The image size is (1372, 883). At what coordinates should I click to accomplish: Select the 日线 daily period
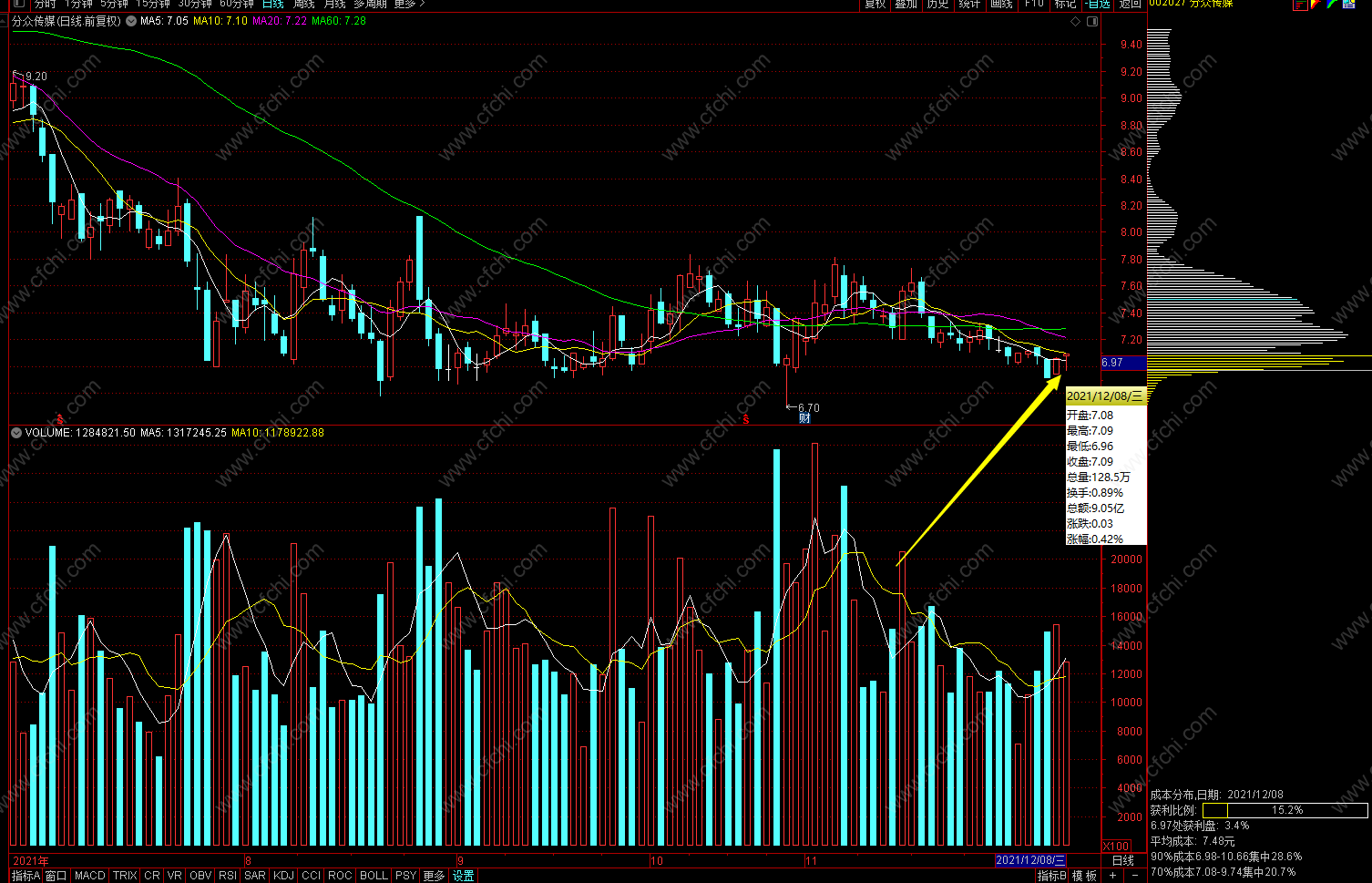[273, 4]
